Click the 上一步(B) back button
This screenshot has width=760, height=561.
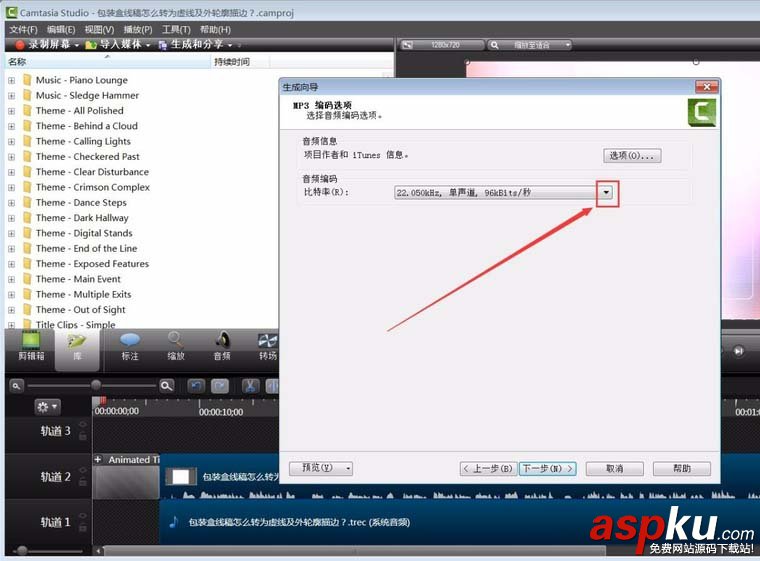[489, 468]
